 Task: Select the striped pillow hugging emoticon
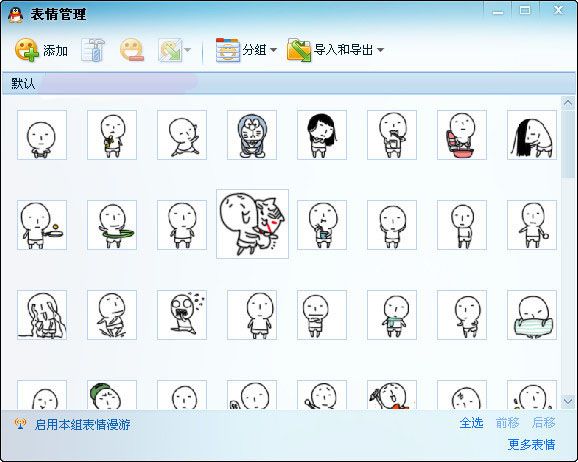[532, 315]
